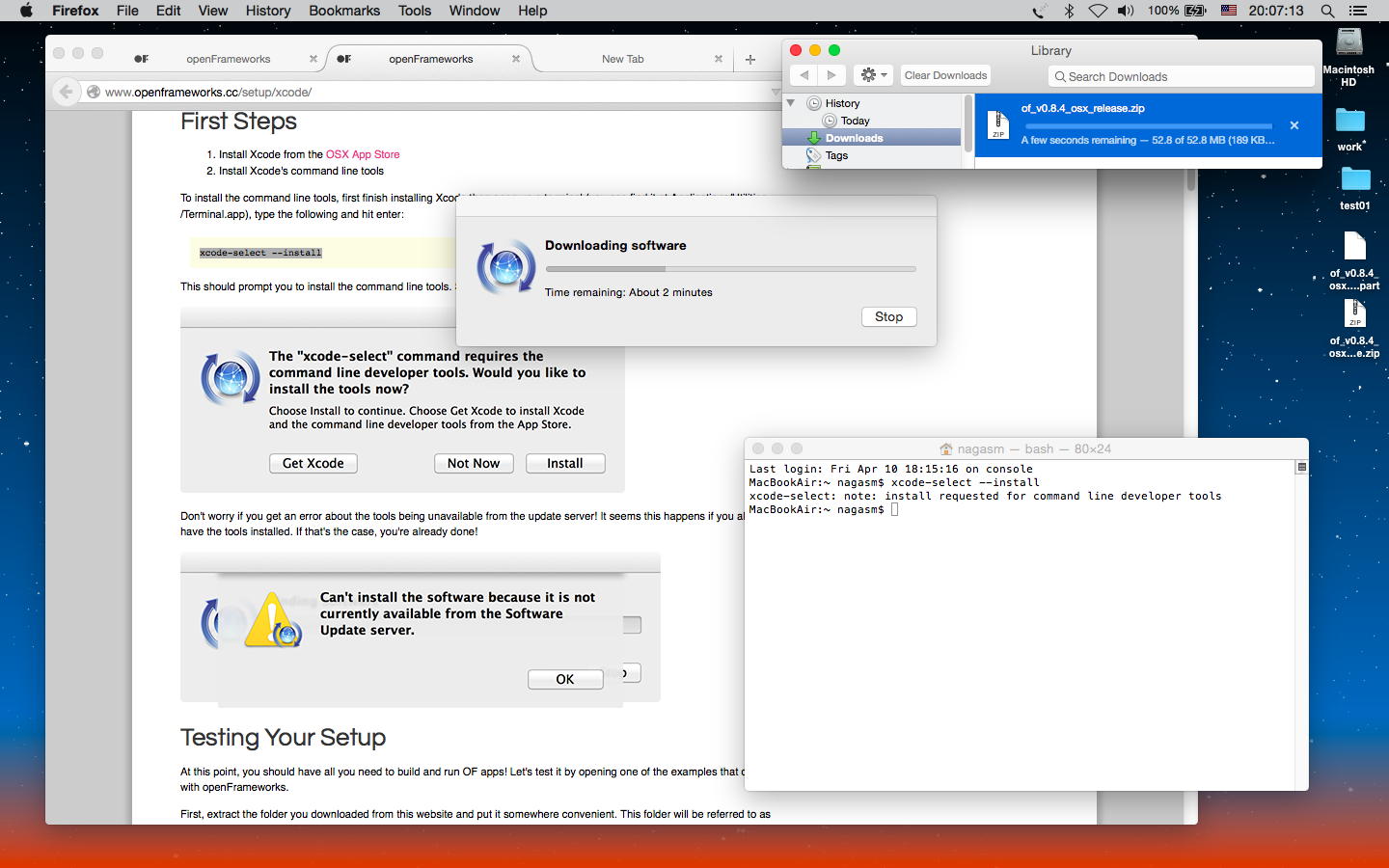Go back in the Library window
1389x868 pixels.
pyautogui.click(x=803, y=75)
